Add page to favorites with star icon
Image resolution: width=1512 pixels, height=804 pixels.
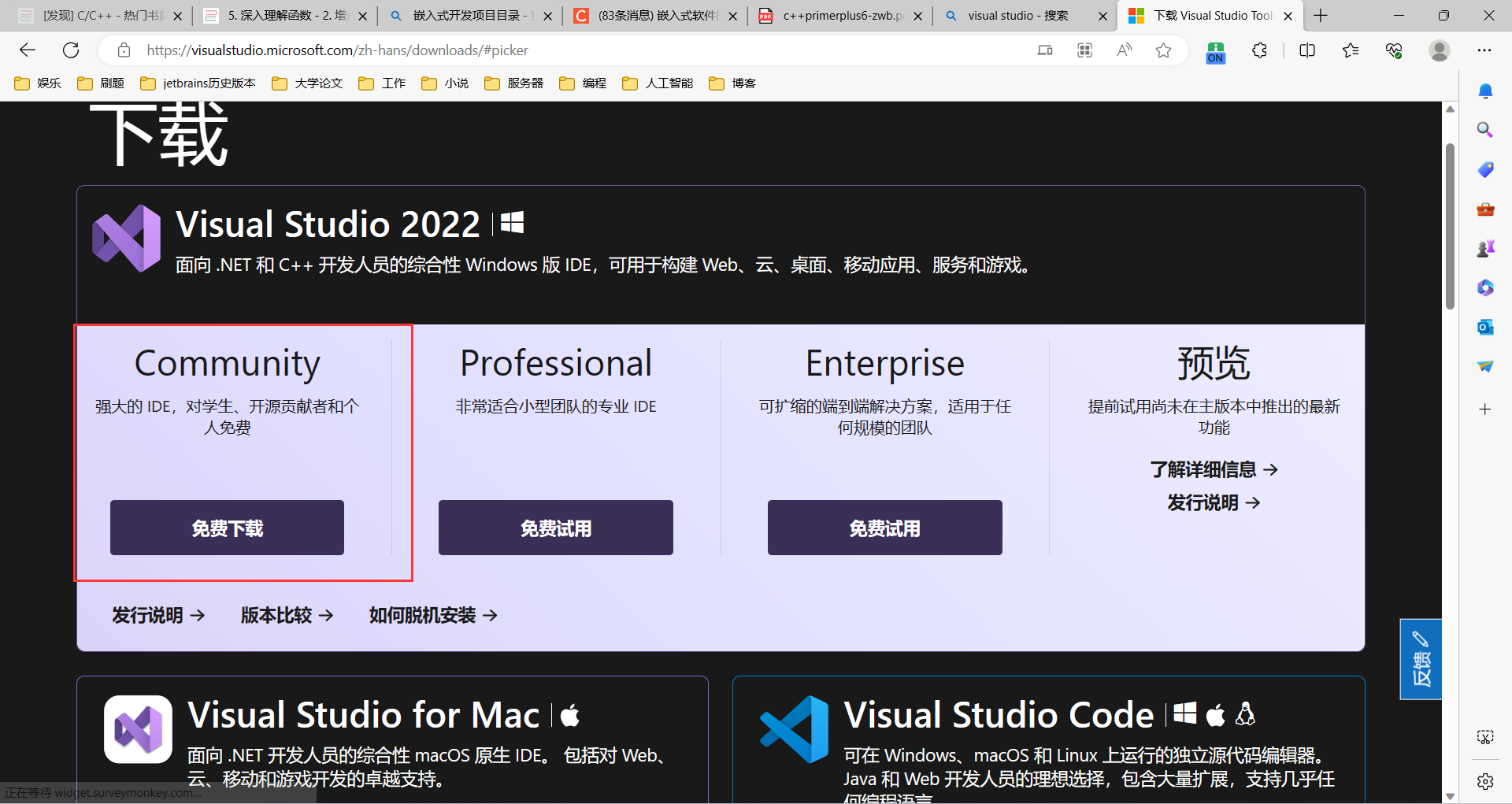click(1163, 50)
